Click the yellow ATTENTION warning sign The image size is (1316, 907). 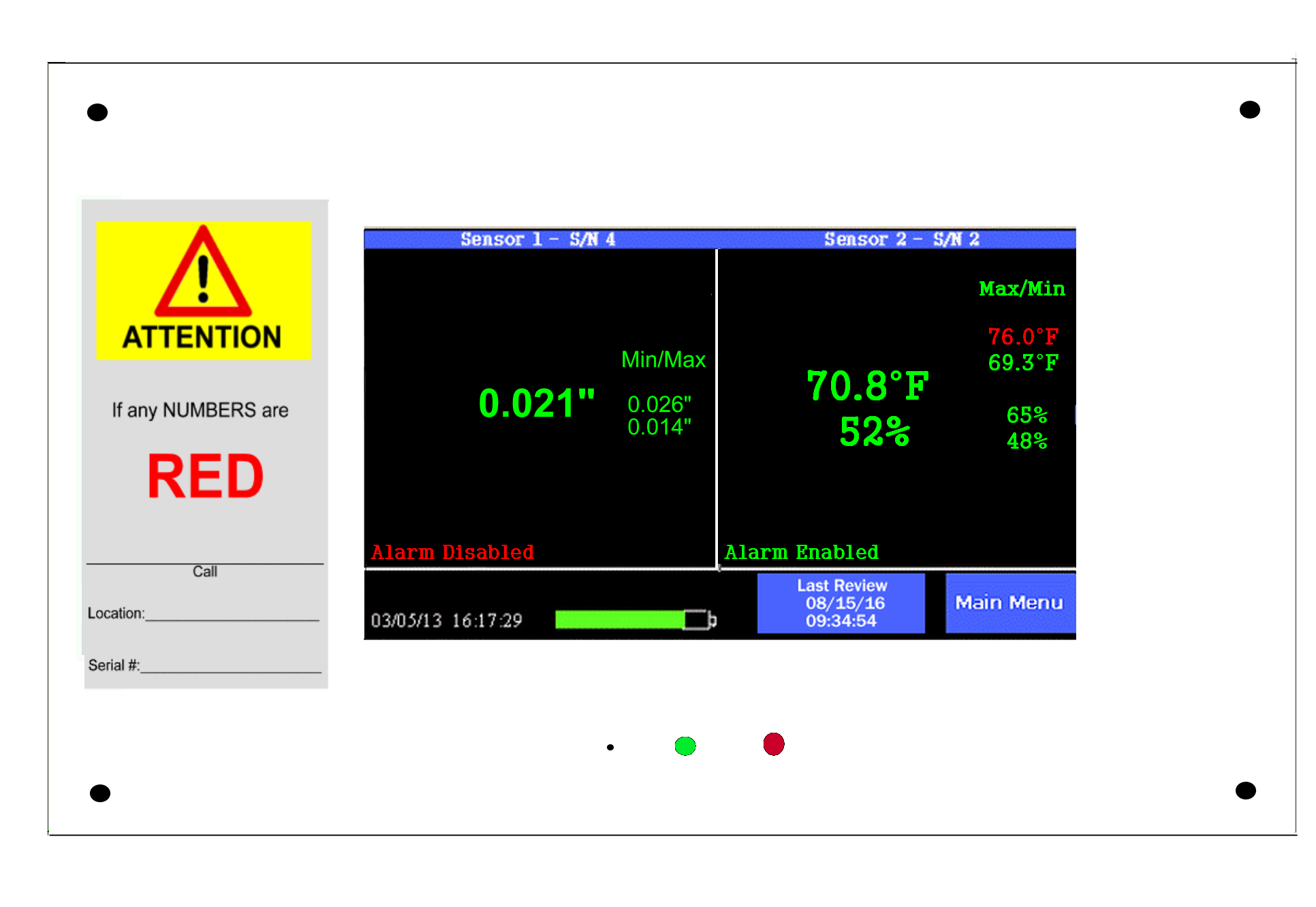[x=204, y=290]
